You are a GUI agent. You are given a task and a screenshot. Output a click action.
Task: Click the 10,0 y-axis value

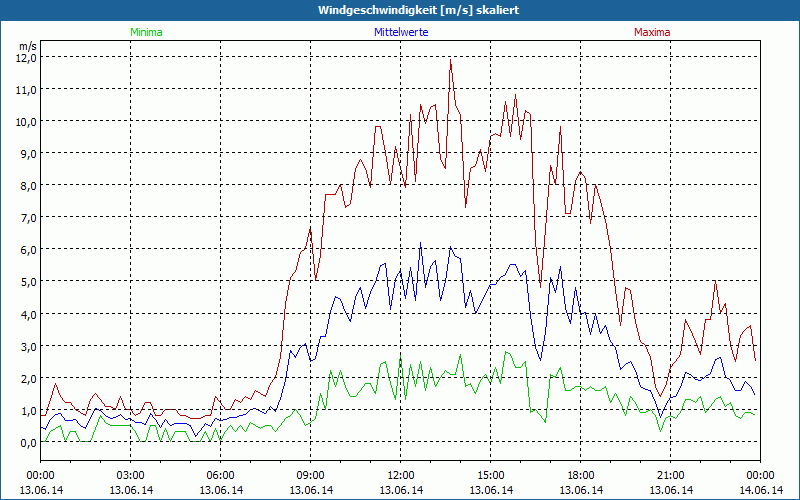[26, 122]
